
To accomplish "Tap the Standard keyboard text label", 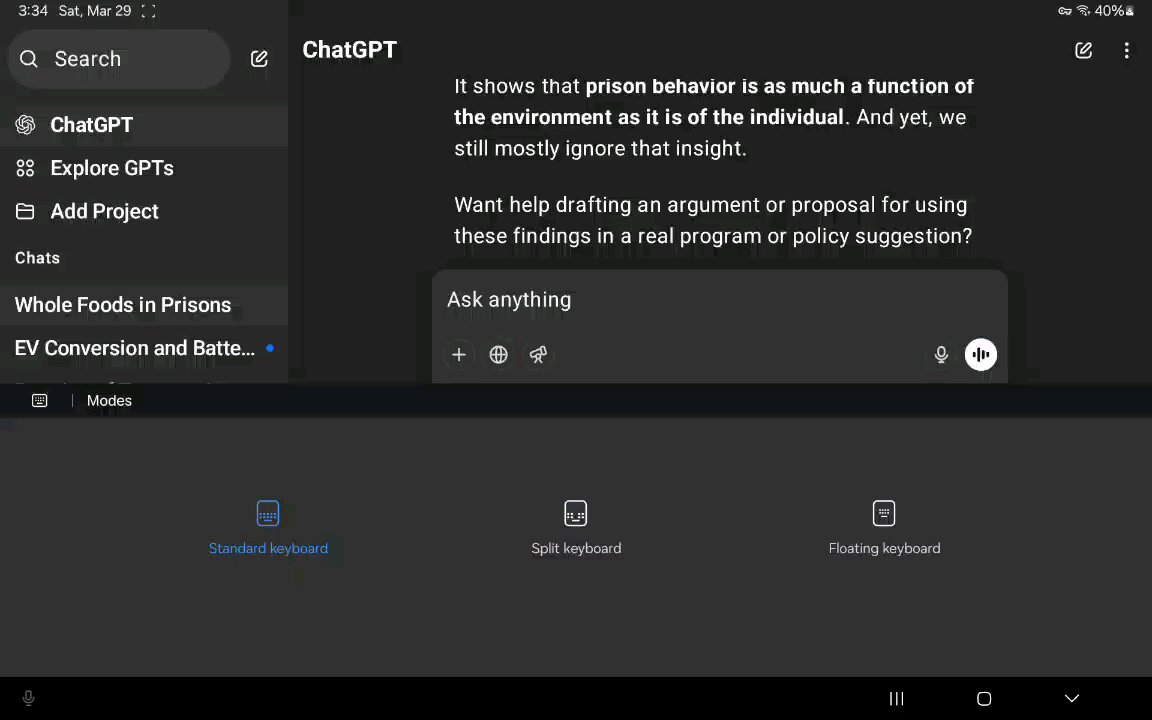I will (x=268, y=548).
